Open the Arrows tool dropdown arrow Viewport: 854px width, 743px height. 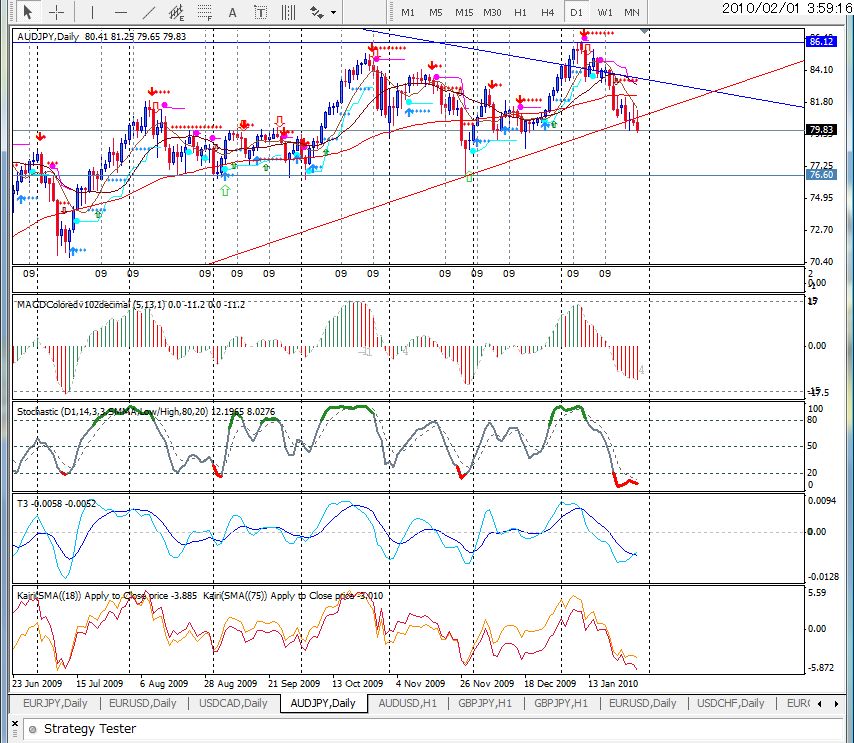(333, 12)
